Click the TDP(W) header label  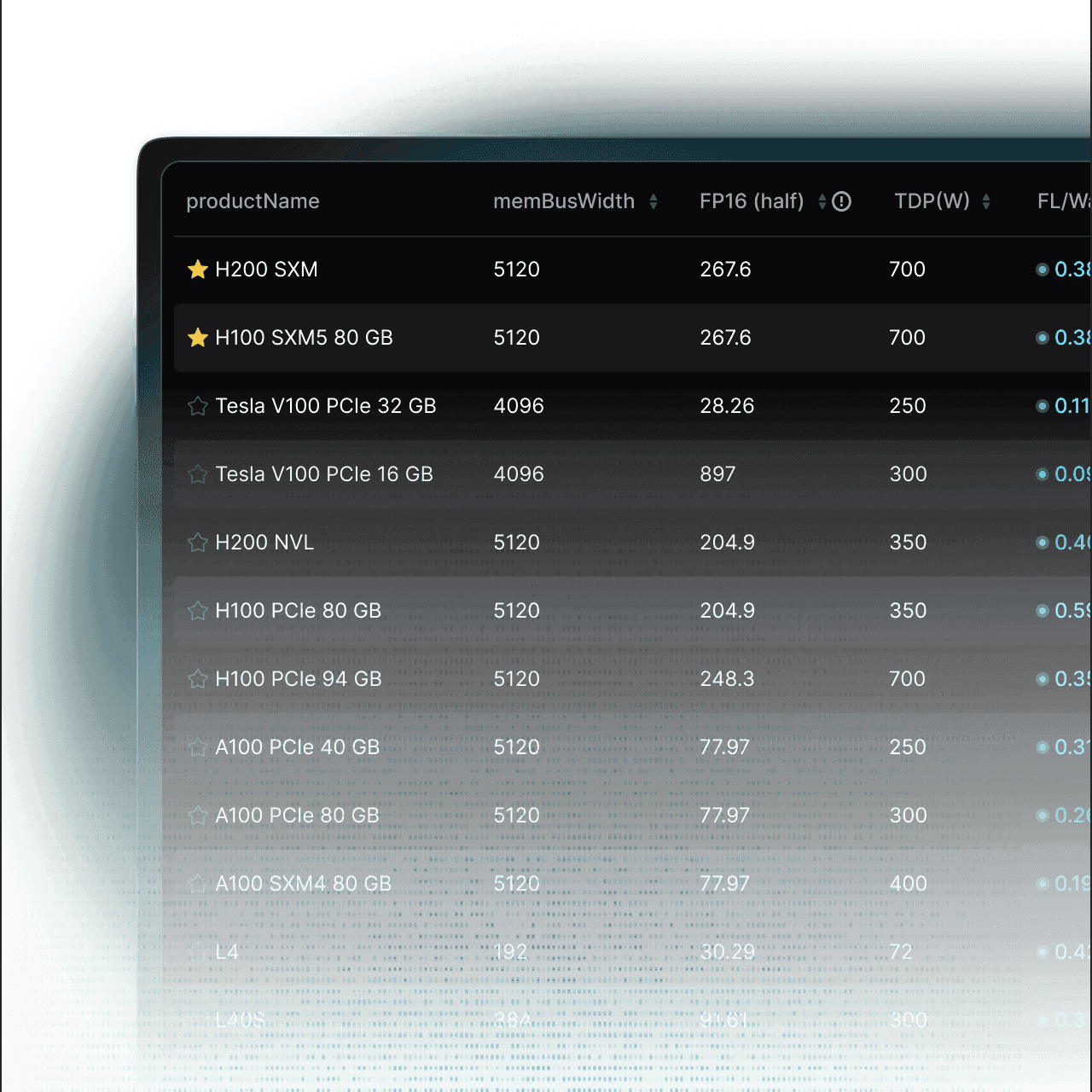[x=932, y=201]
